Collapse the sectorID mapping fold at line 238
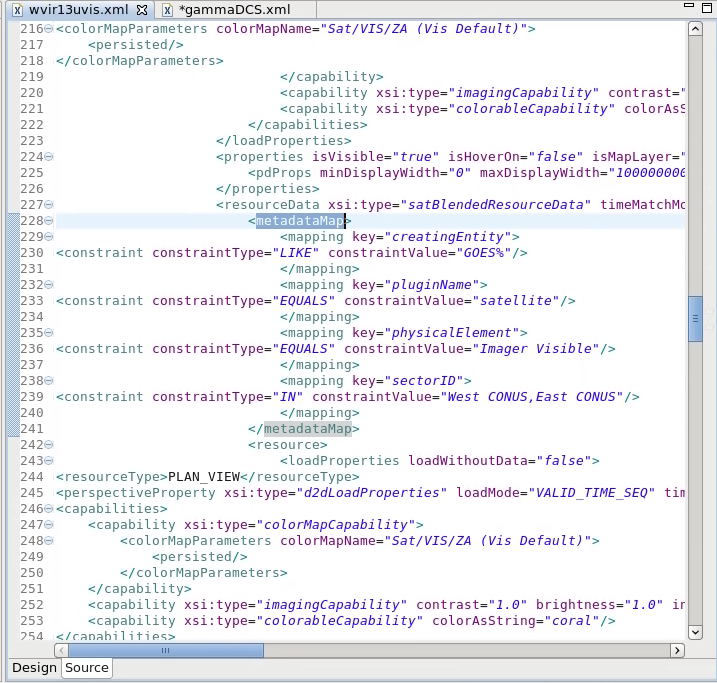 tap(48, 381)
